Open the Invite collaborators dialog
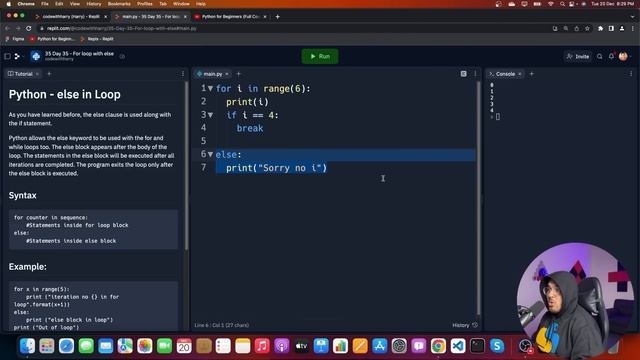640x360 pixels. (578, 56)
